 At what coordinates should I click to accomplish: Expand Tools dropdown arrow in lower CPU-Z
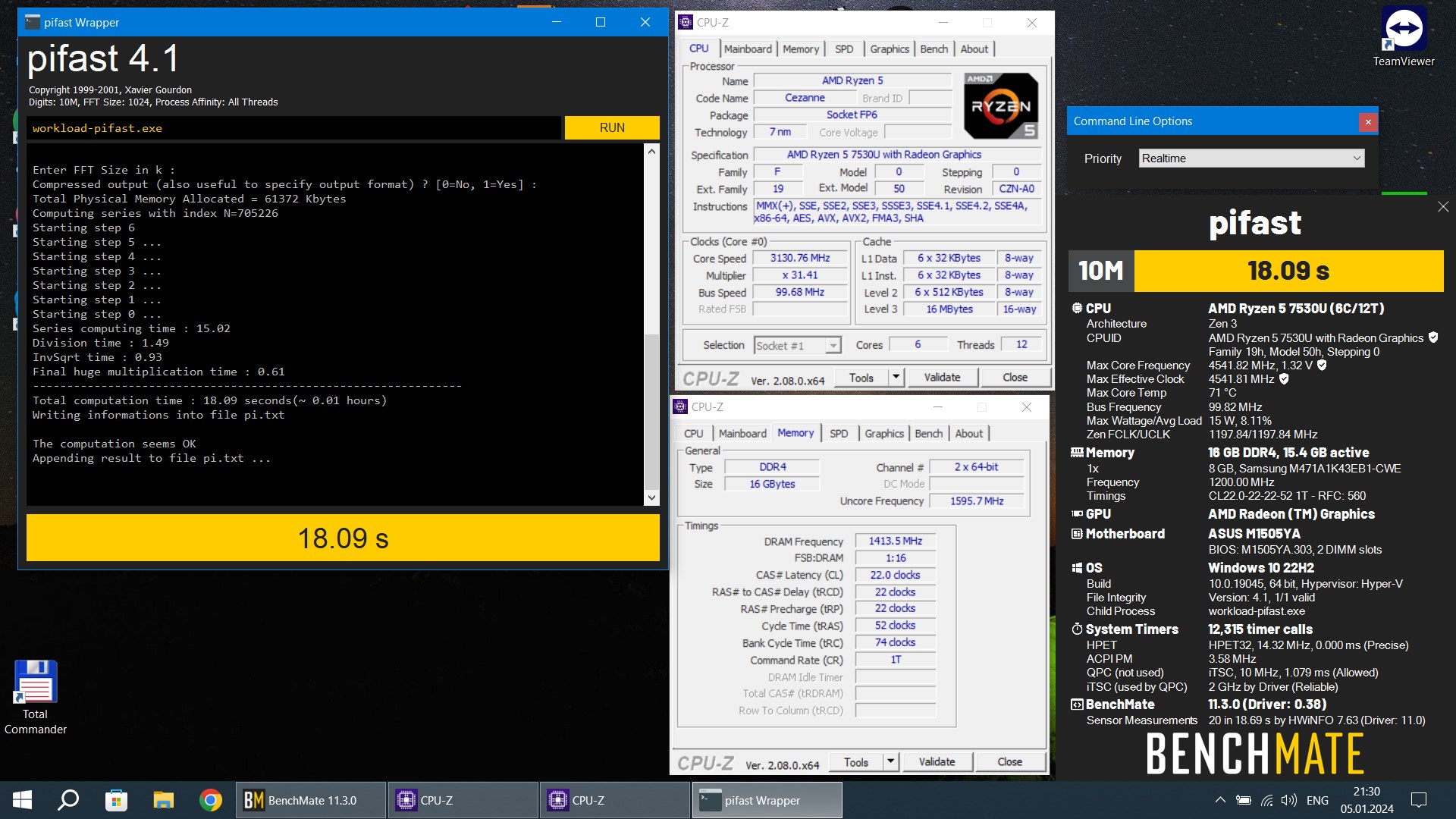[x=890, y=762]
